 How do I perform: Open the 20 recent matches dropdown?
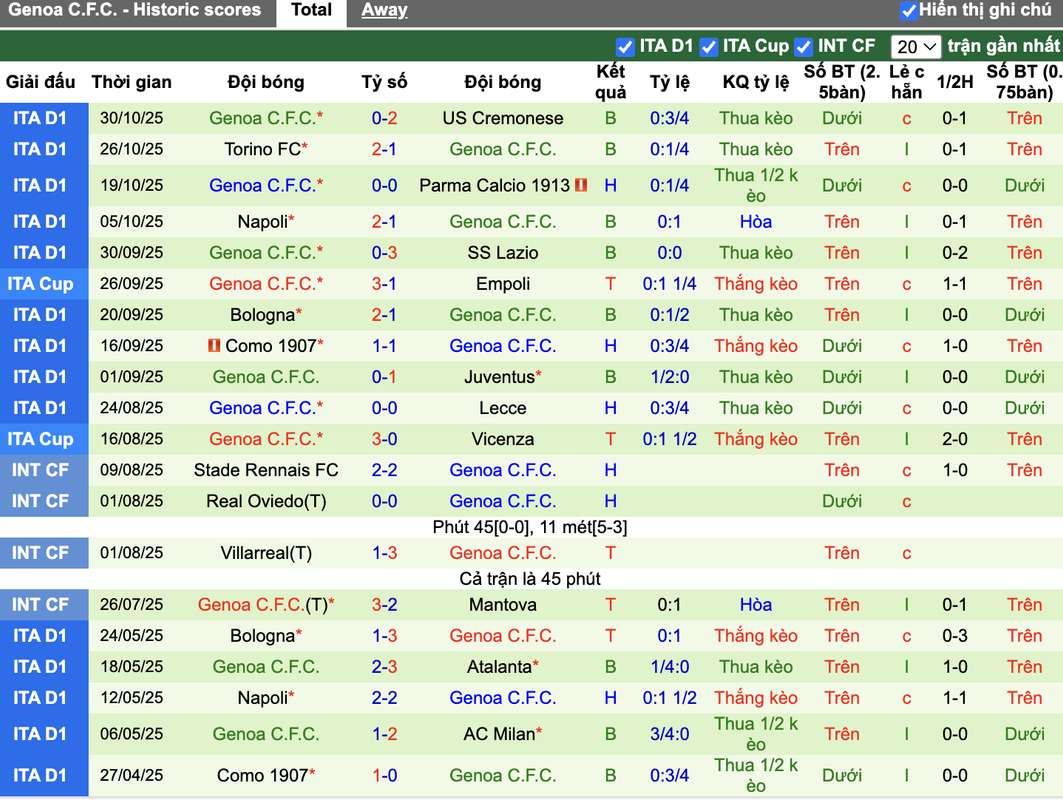click(916, 47)
